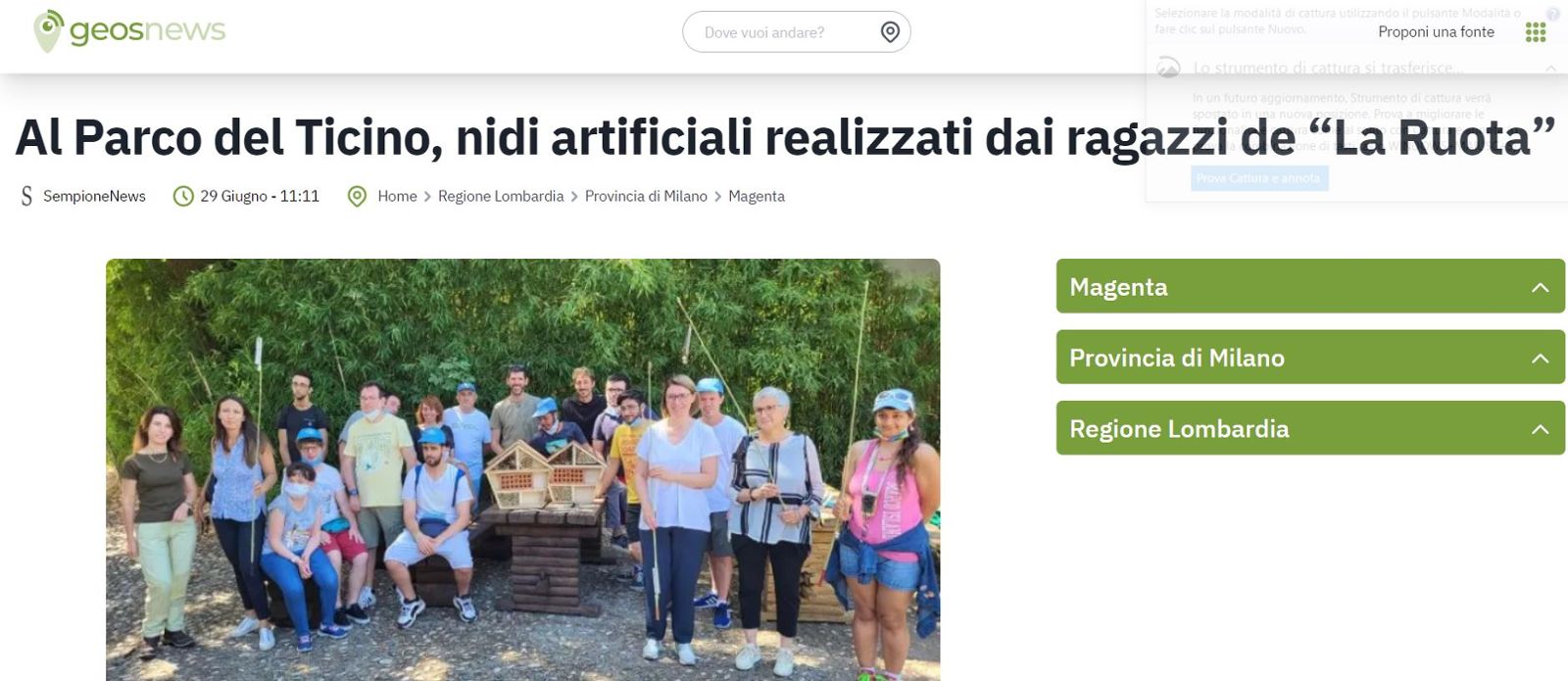Collapse the Provincia di Milano chevron
Screen dimensions: 1568x681
[1541, 358]
